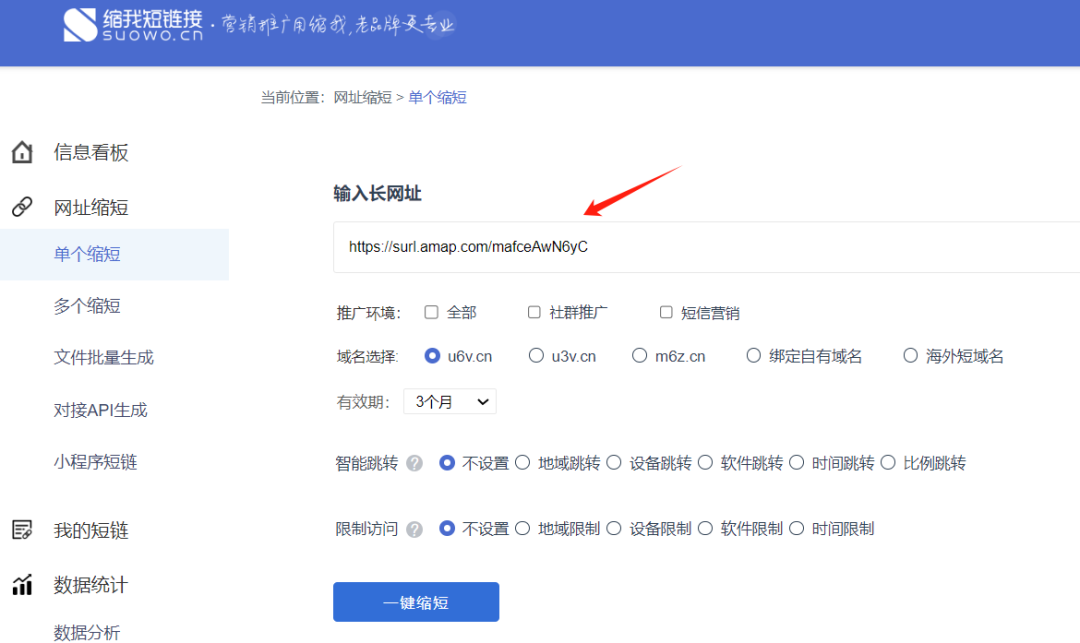Click the list icon beside 我的短链
This screenshot has height=643, width=1080.
click(x=22, y=531)
